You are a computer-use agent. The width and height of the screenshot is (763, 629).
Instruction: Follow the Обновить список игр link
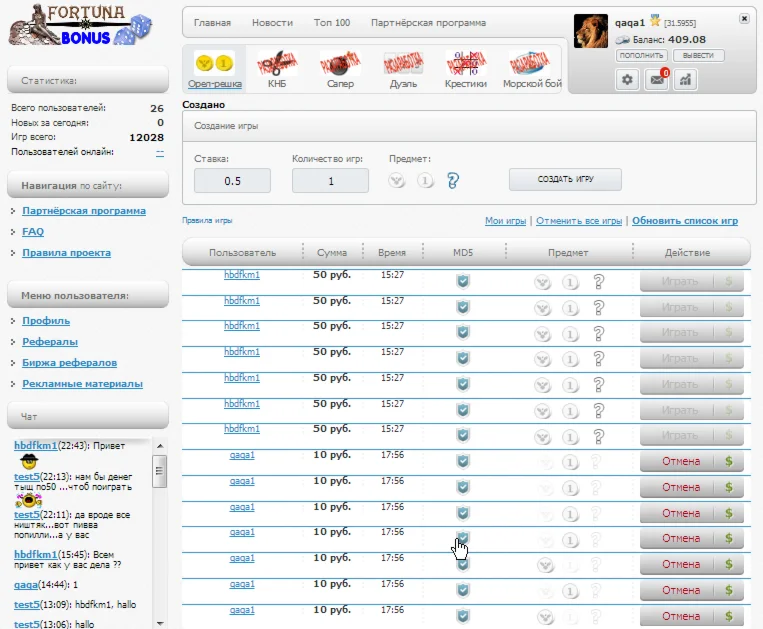click(685, 221)
